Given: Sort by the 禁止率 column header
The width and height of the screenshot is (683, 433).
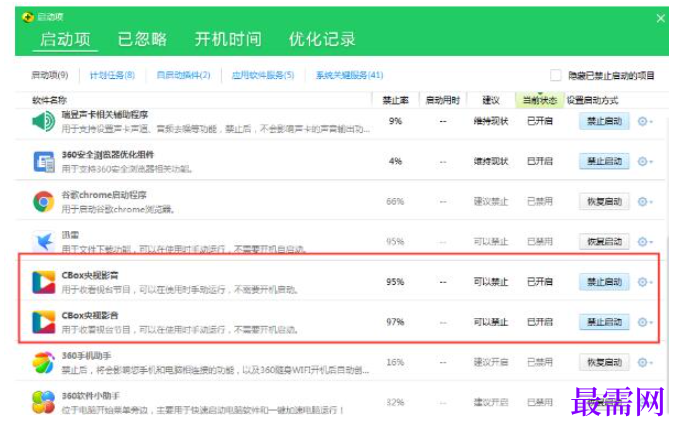Looking at the screenshot, I should [396, 100].
